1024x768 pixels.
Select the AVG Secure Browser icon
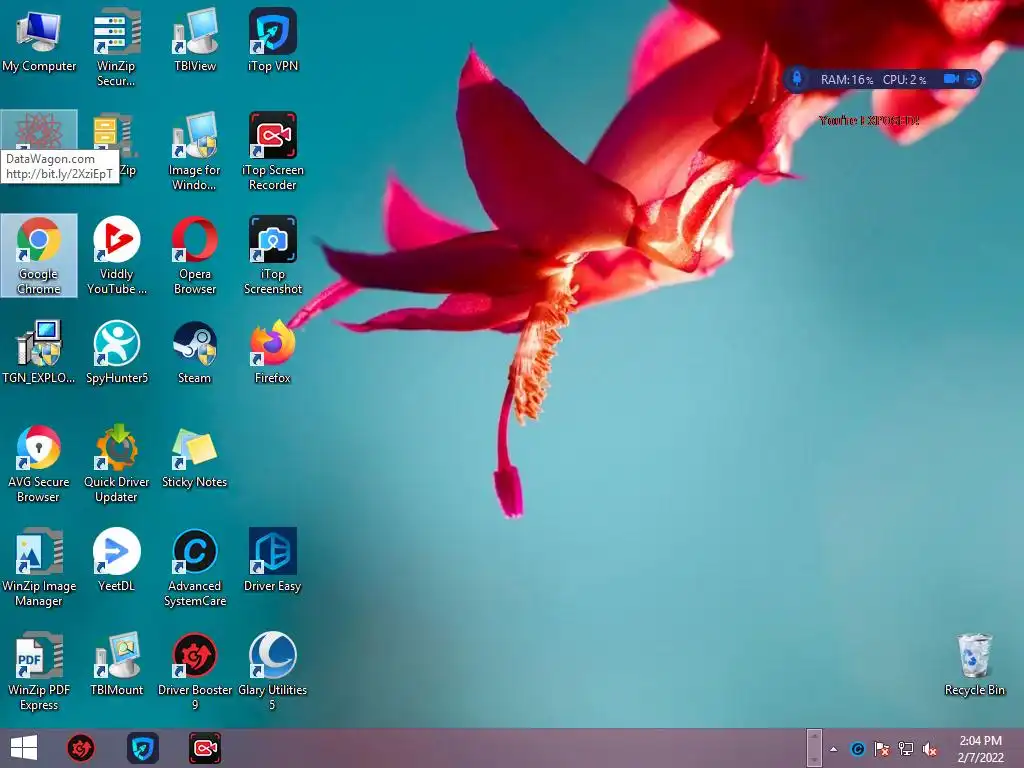[39, 464]
